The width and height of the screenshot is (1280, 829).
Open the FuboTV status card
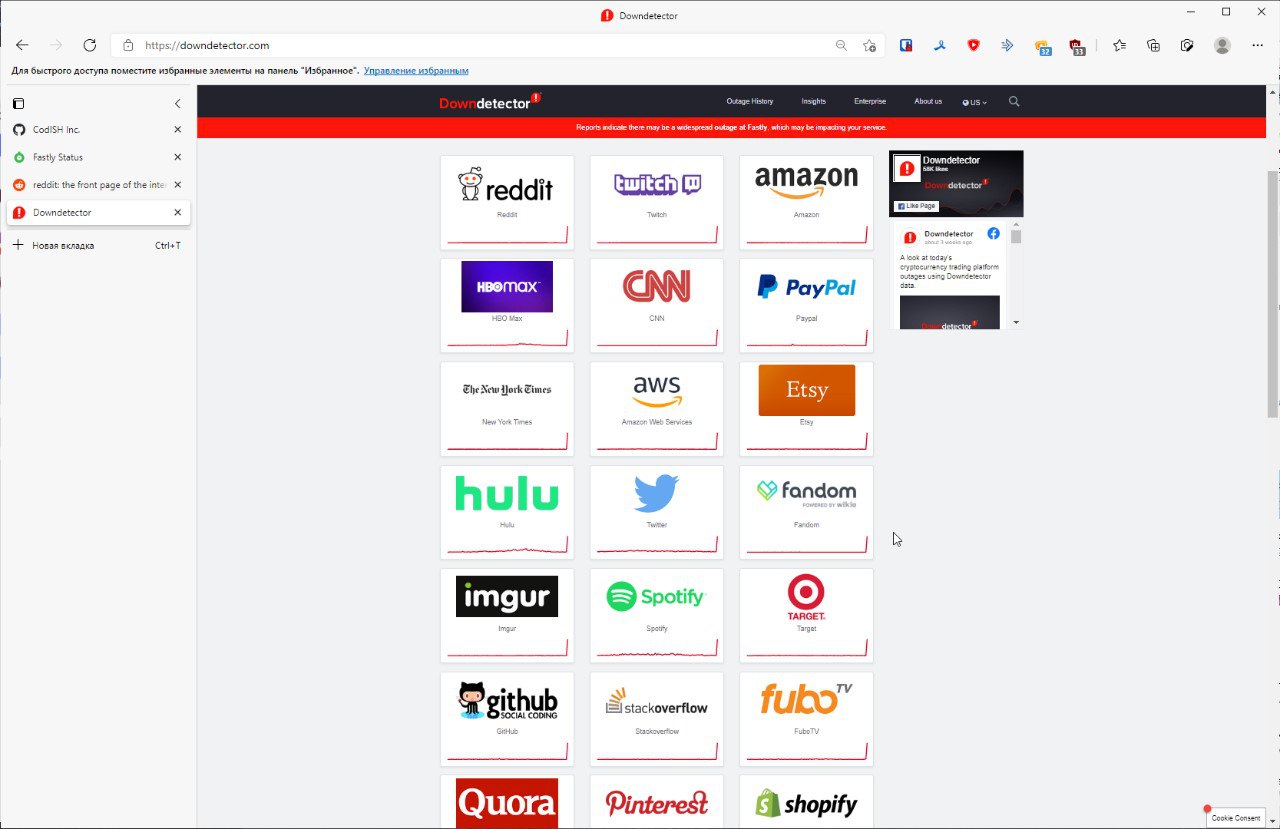tap(806, 719)
